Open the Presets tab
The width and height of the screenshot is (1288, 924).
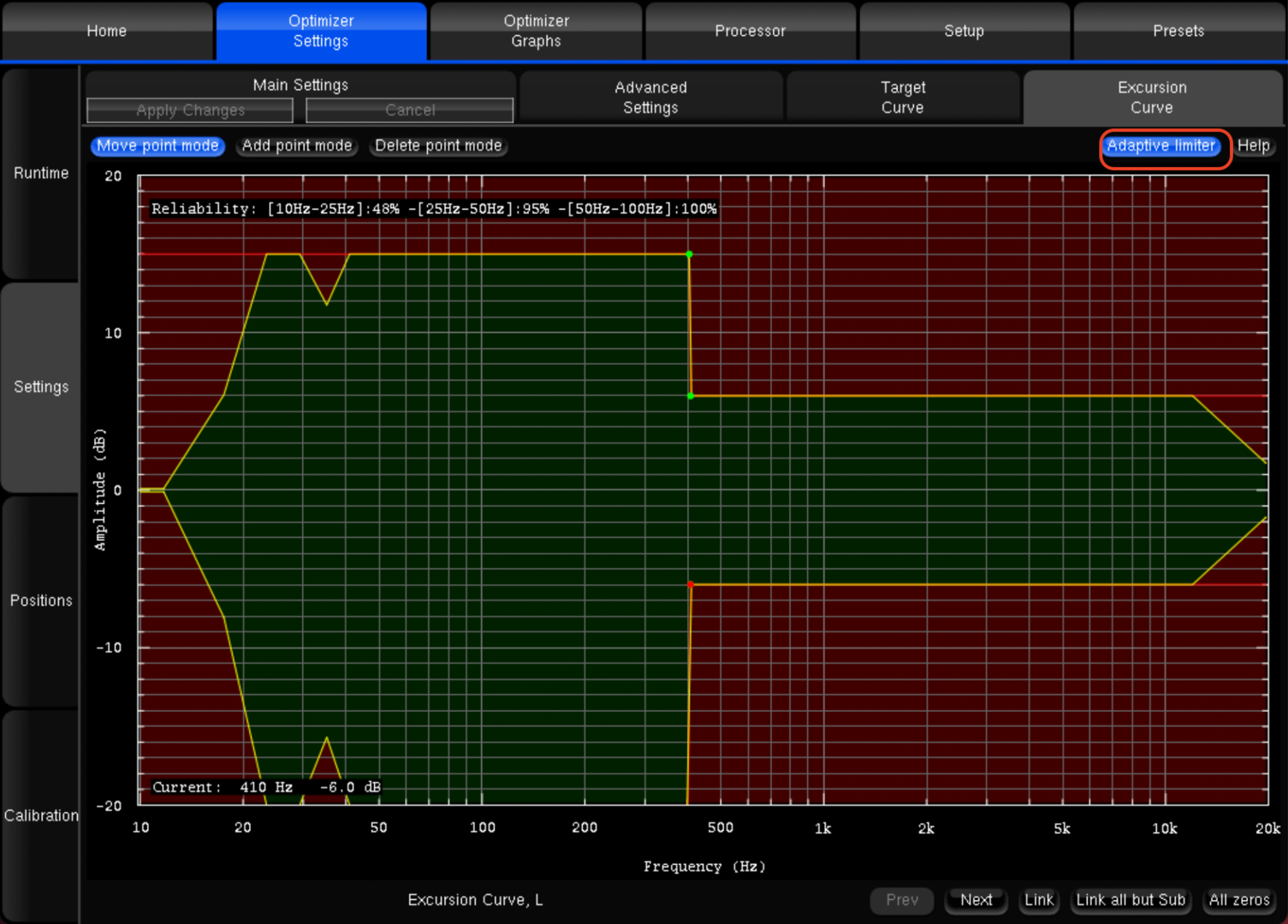1178,31
